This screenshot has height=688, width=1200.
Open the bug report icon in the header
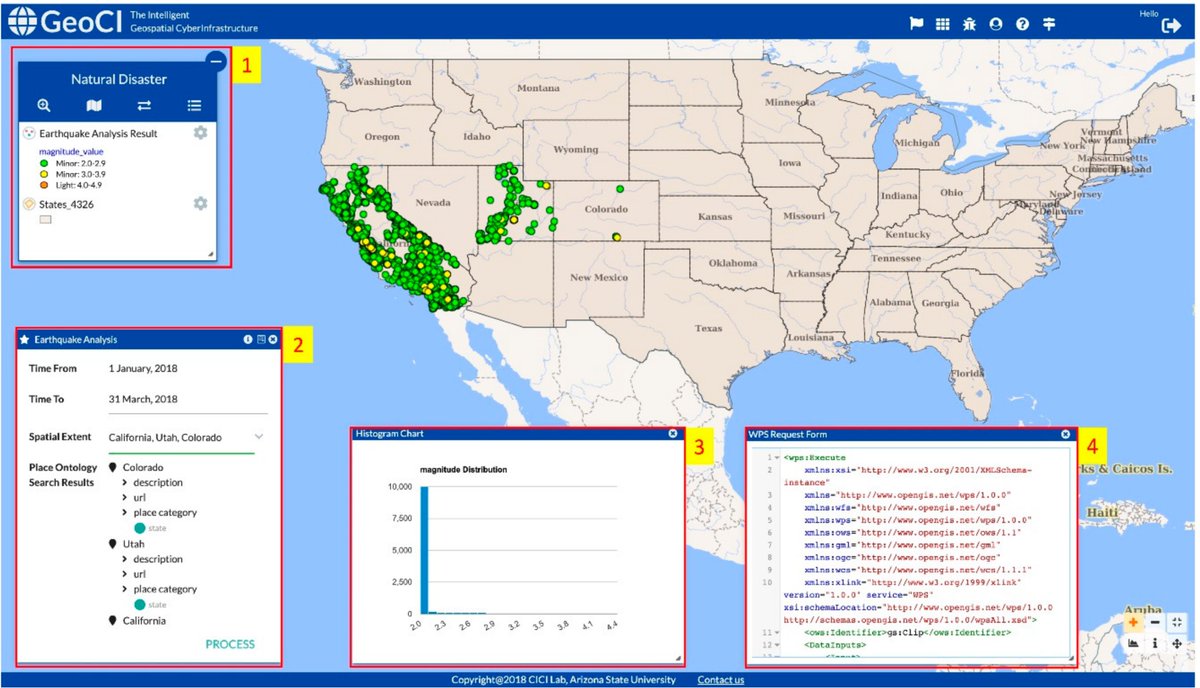click(969, 23)
